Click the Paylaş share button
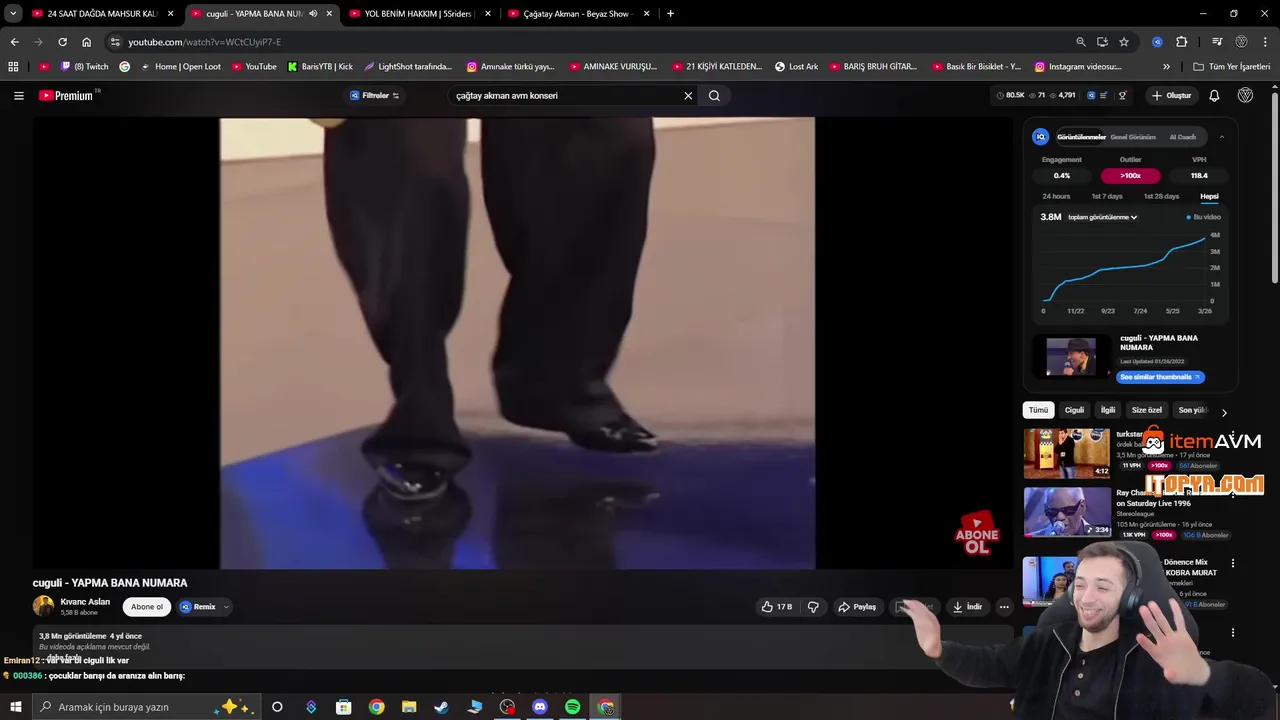 point(857,607)
